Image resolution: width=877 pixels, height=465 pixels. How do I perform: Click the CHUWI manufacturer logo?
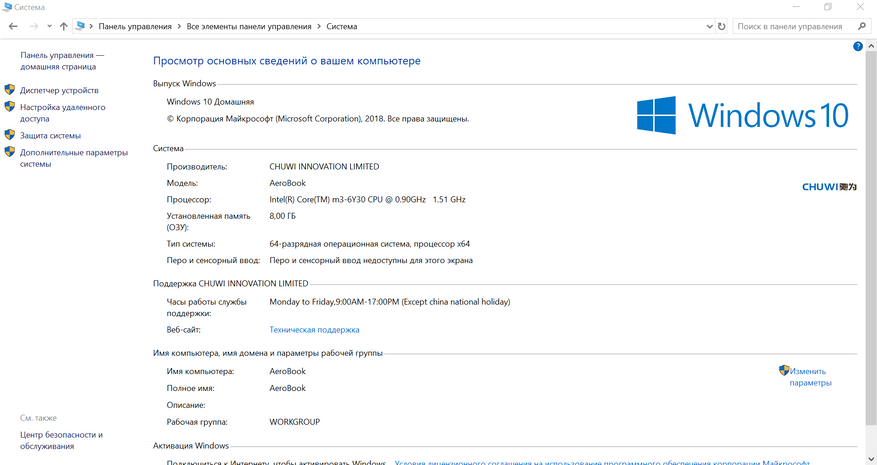tap(829, 186)
